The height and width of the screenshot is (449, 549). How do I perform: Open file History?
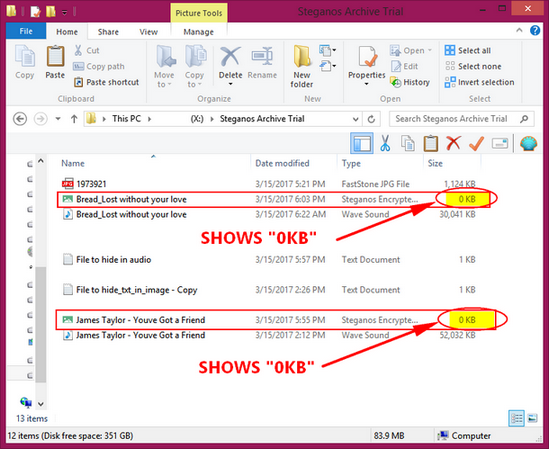(x=410, y=82)
